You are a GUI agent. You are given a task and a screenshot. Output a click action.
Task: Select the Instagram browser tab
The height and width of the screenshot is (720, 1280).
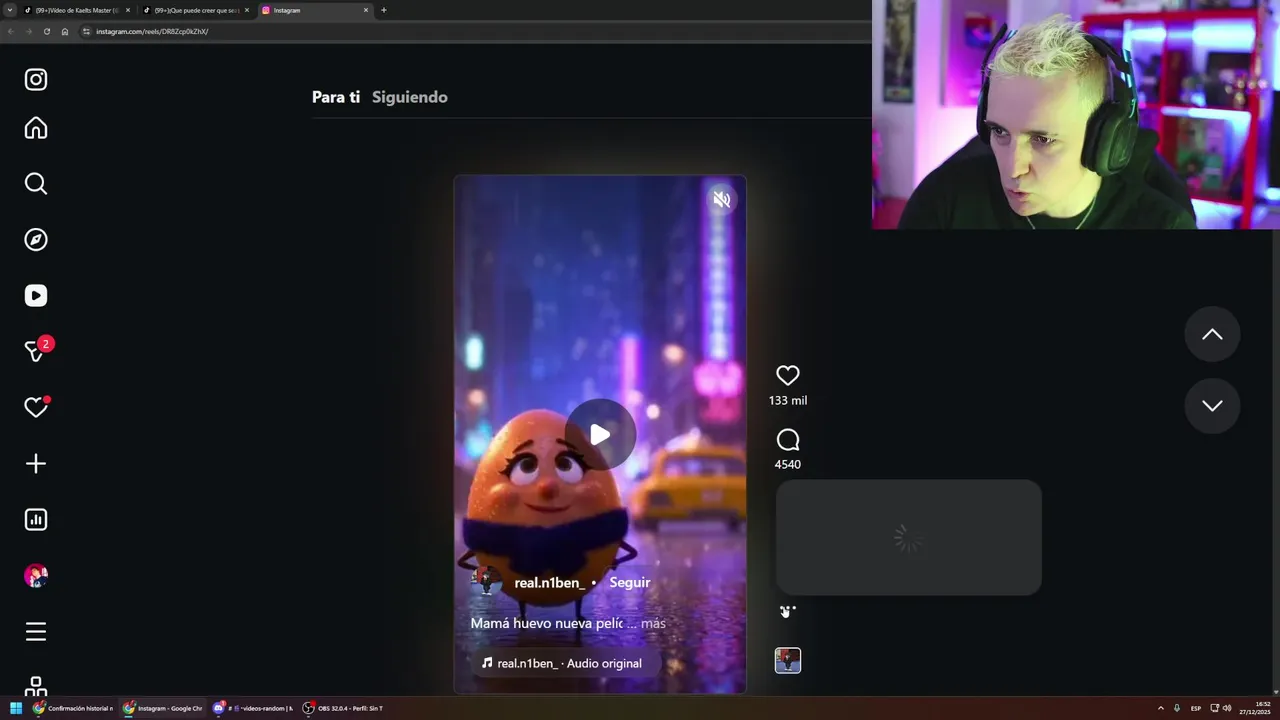tap(315, 10)
